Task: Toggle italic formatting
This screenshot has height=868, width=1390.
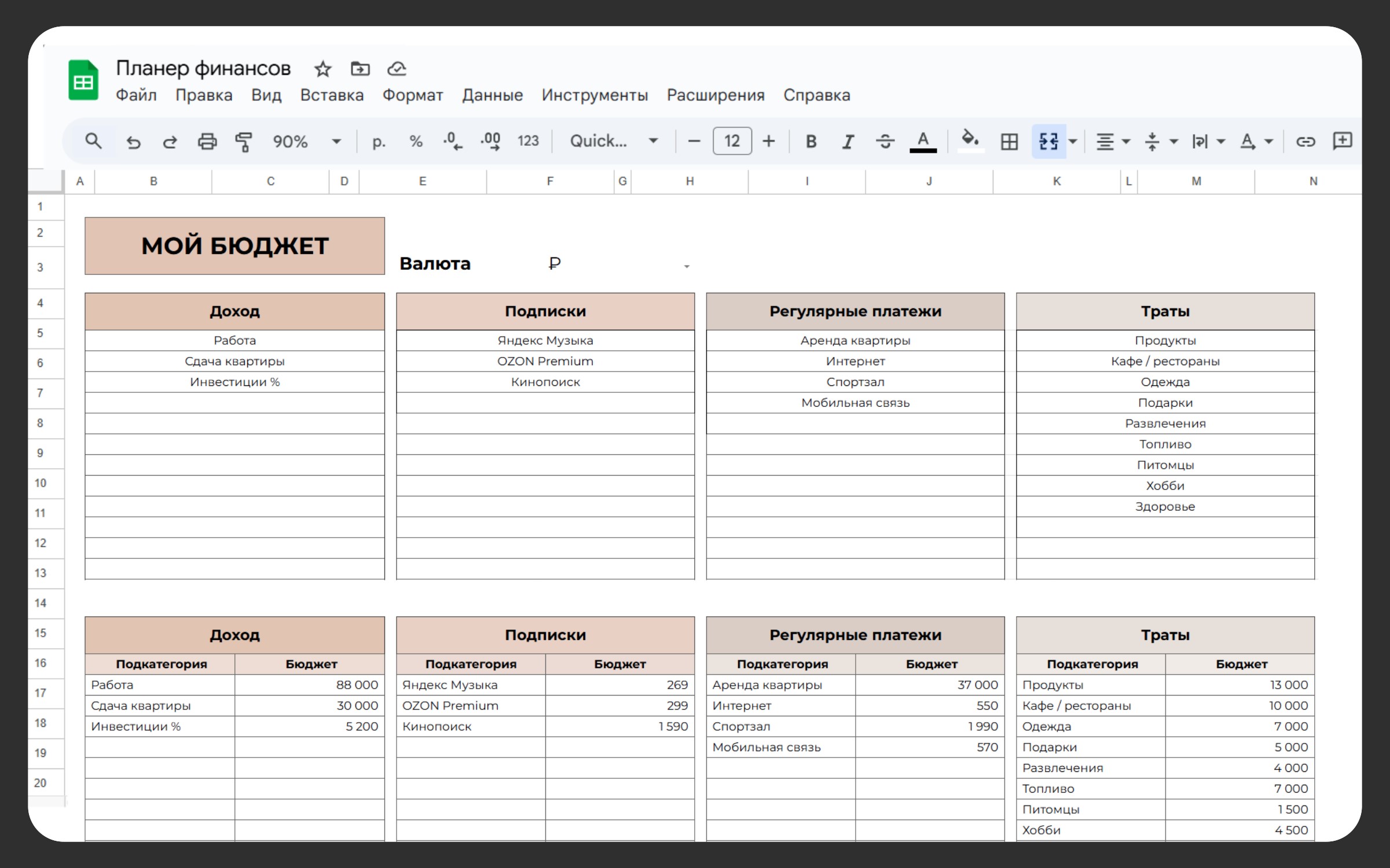Action: pyautogui.click(x=848, y=142)
